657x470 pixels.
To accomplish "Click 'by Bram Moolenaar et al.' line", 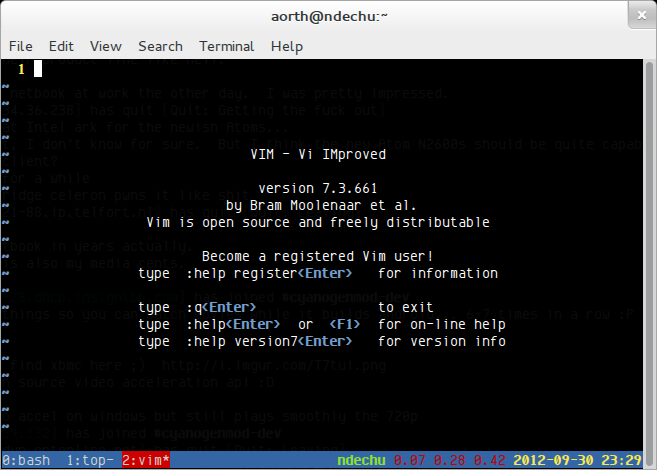I will pyautogui.click(x=321, y=205).
